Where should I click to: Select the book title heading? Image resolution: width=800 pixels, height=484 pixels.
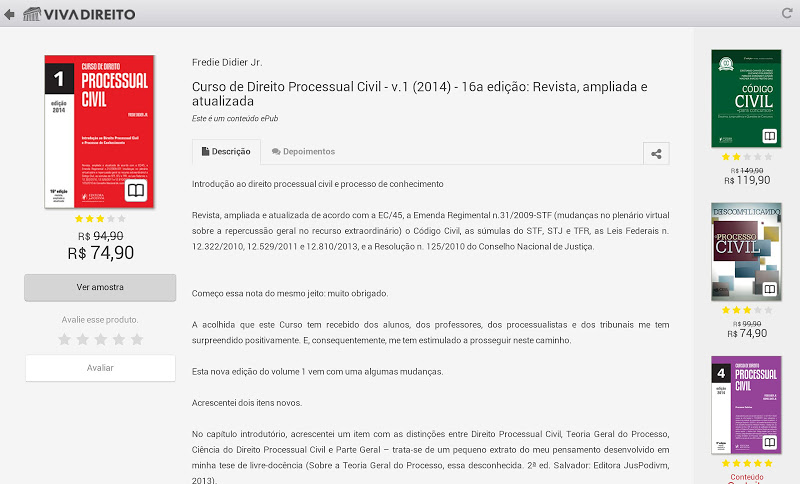(x=419, y=94)
